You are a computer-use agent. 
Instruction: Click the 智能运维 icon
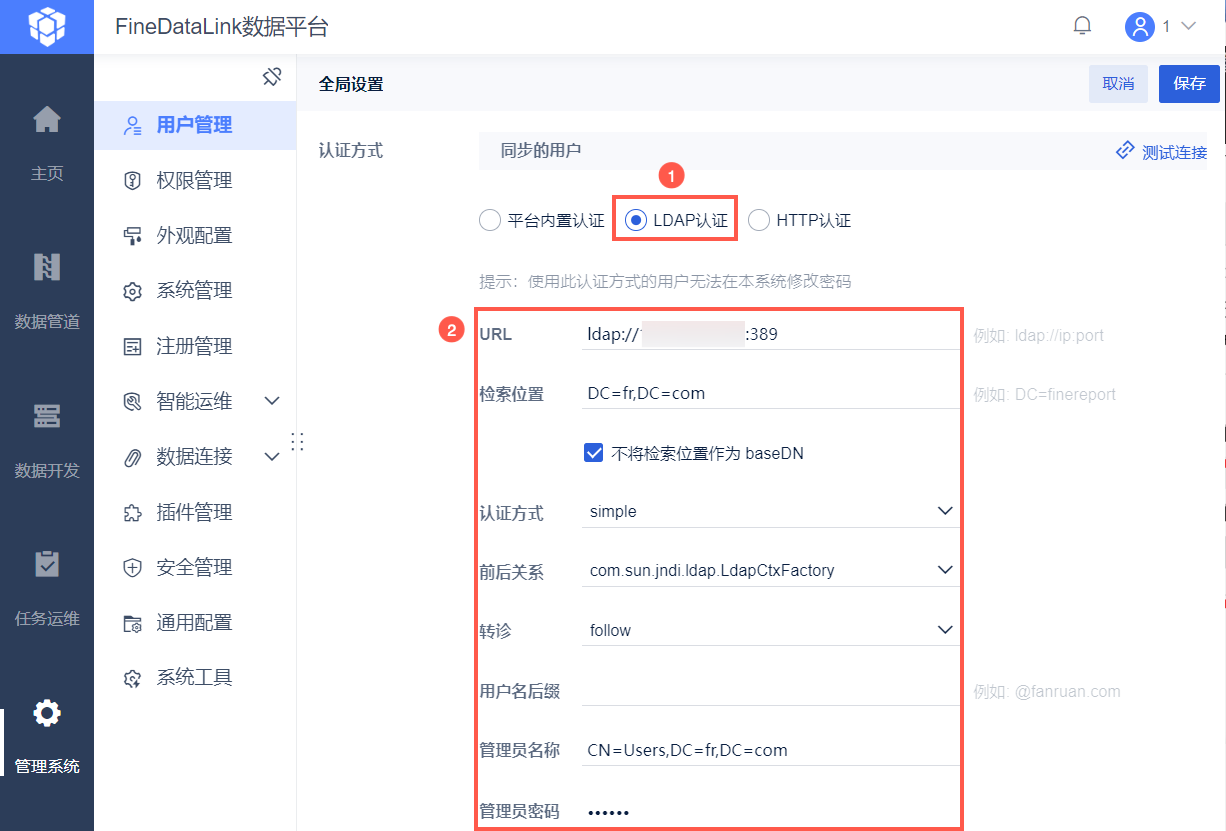point(132,402)
